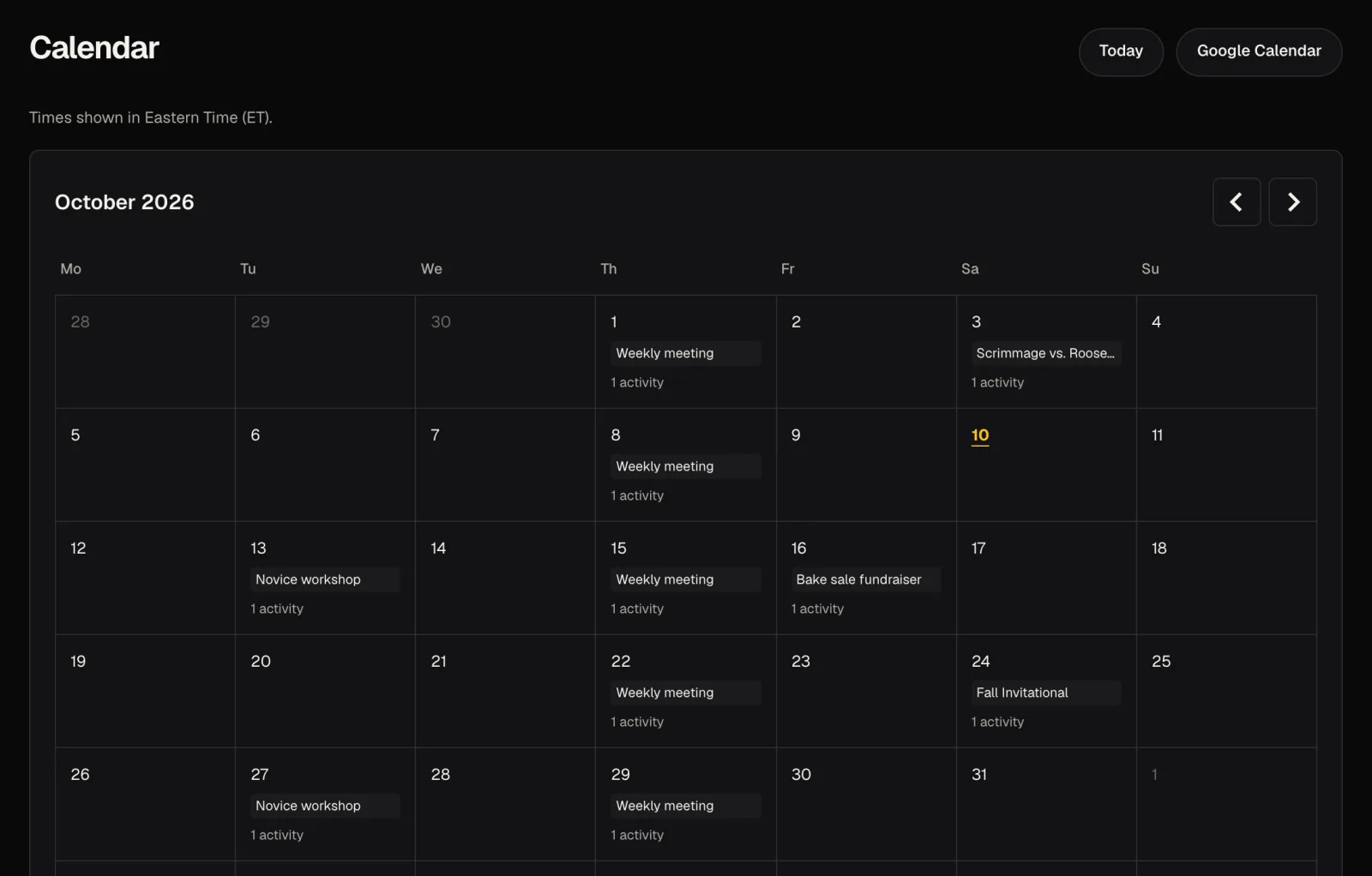Open Weekly meeting on October 22
Screen dimensions: 1372x876
[x=685, y=693]
